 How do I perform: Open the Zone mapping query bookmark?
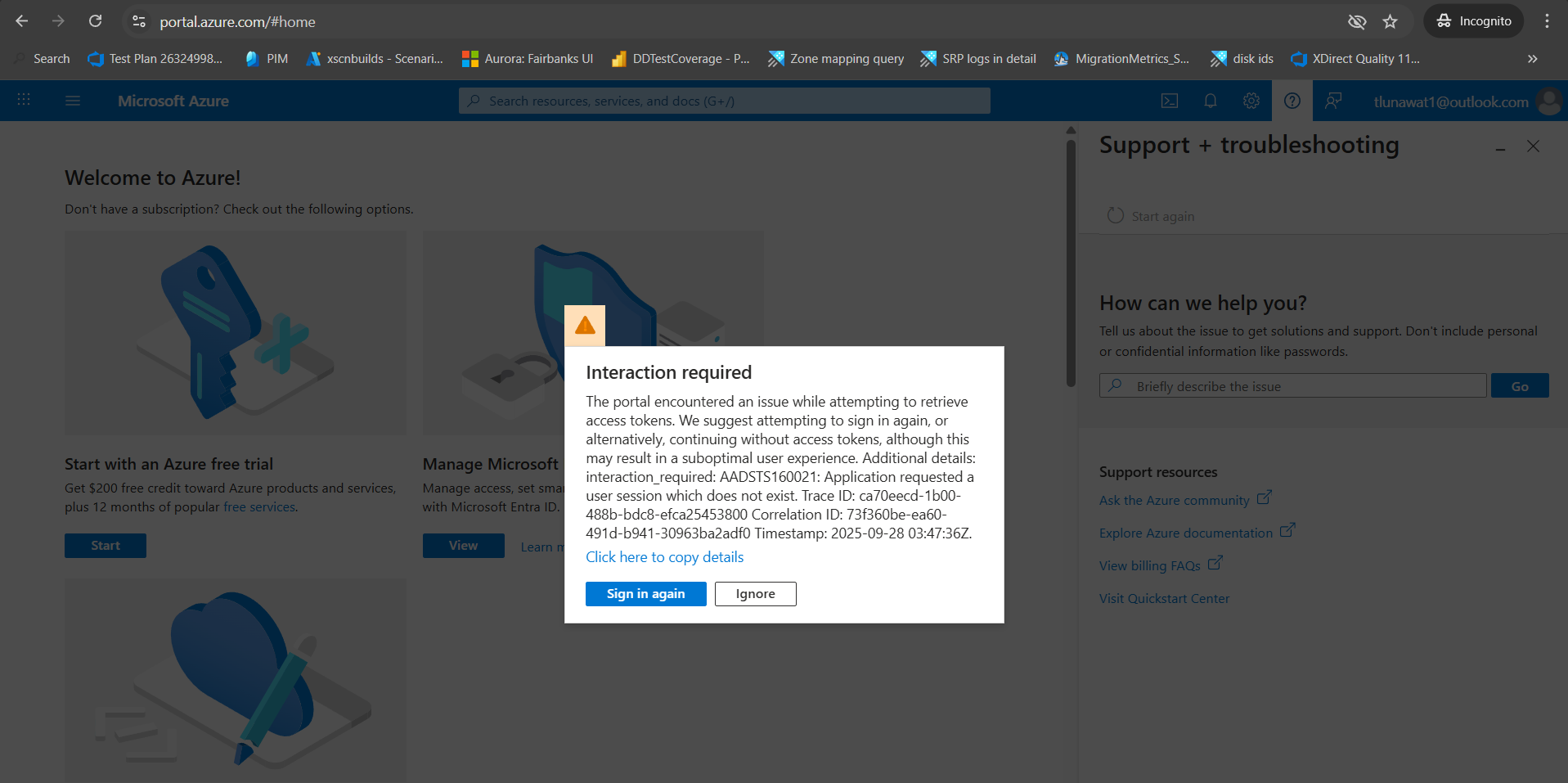click(836, 59)
